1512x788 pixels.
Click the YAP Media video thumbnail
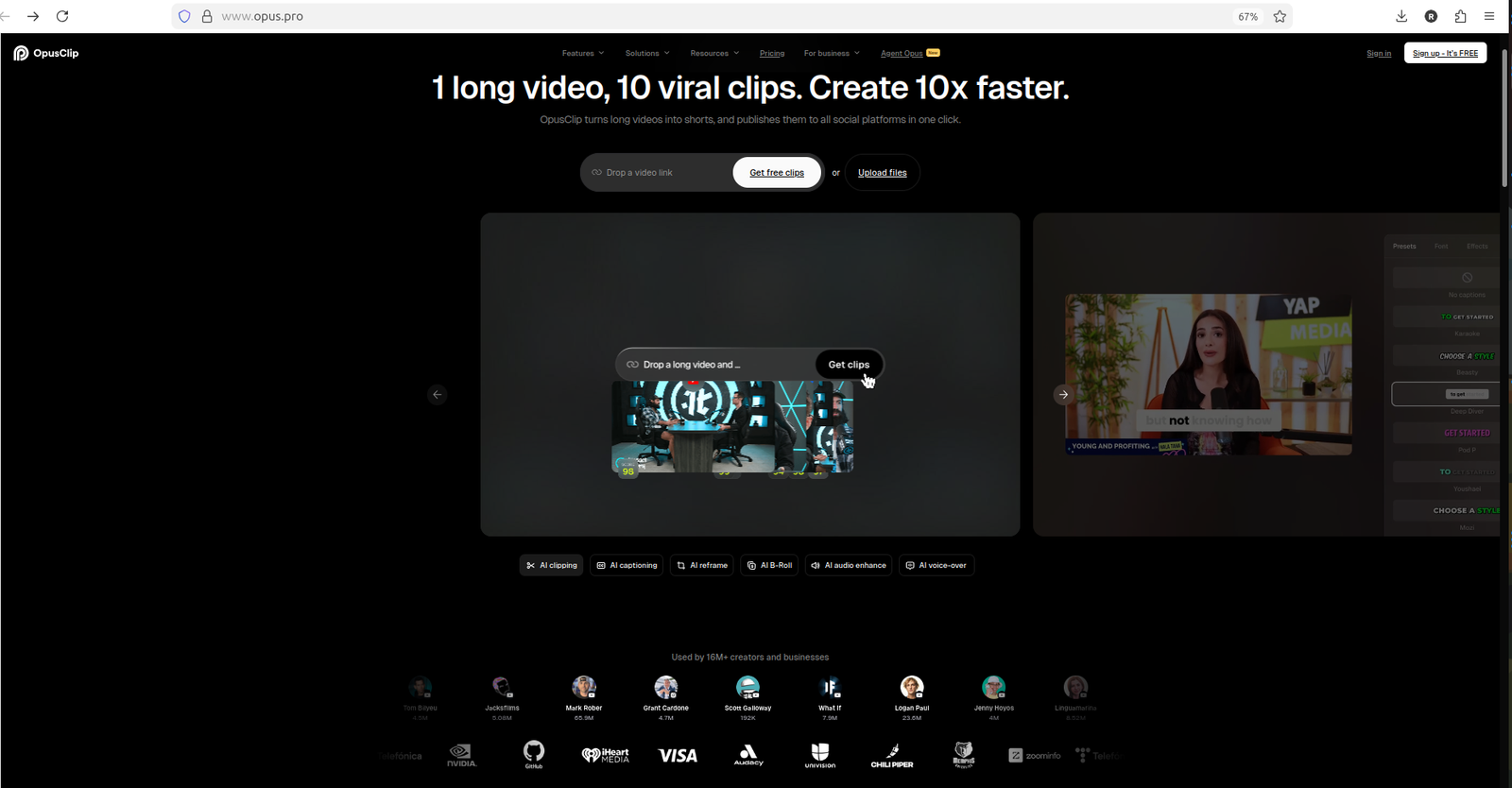[1209, 374]
